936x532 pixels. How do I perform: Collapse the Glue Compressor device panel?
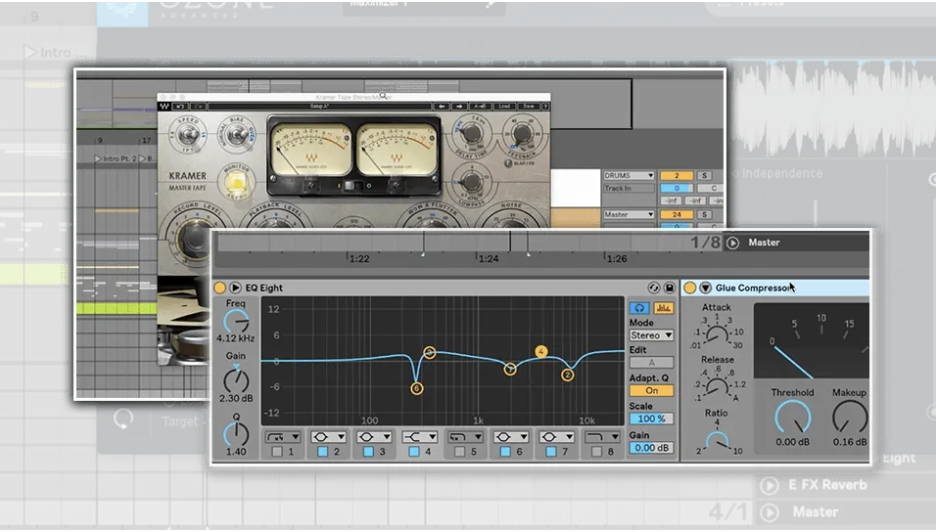705,288
